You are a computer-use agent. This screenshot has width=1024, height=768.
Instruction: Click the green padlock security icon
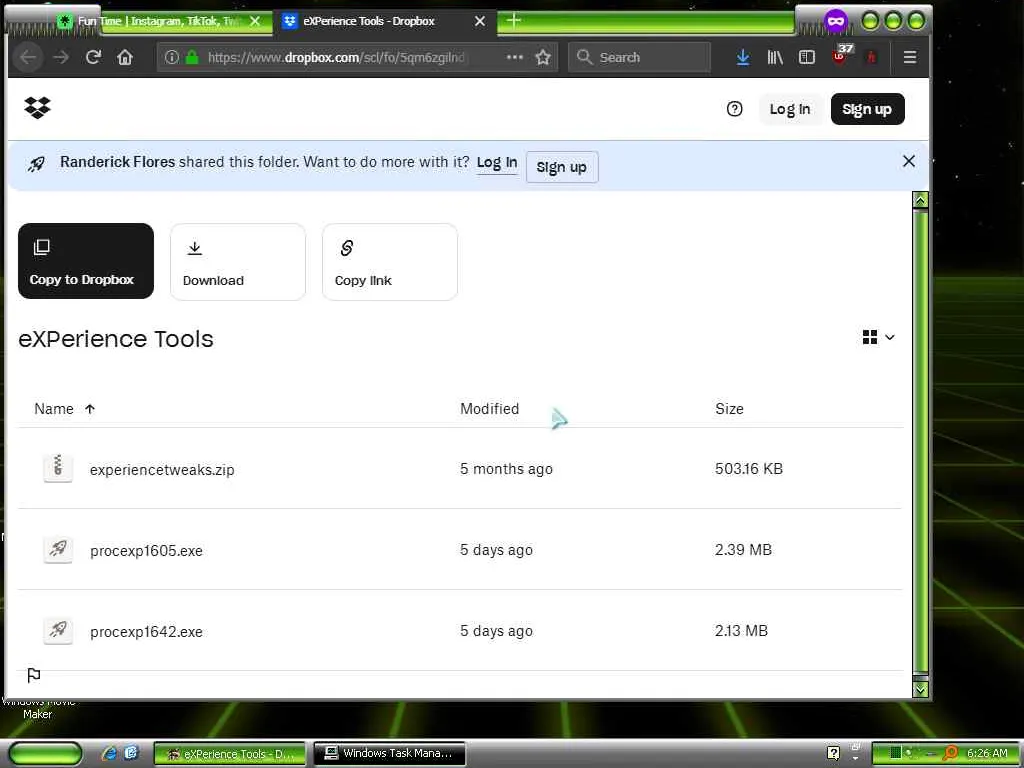[192, 57]
